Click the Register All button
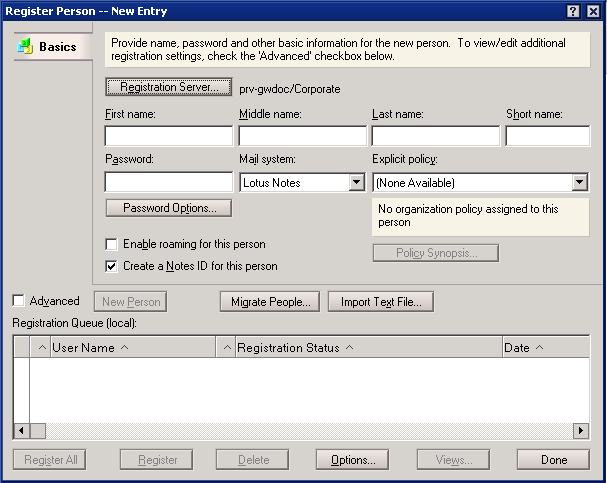The height and width of the screenshot is (483, 607). pos(50,459)
